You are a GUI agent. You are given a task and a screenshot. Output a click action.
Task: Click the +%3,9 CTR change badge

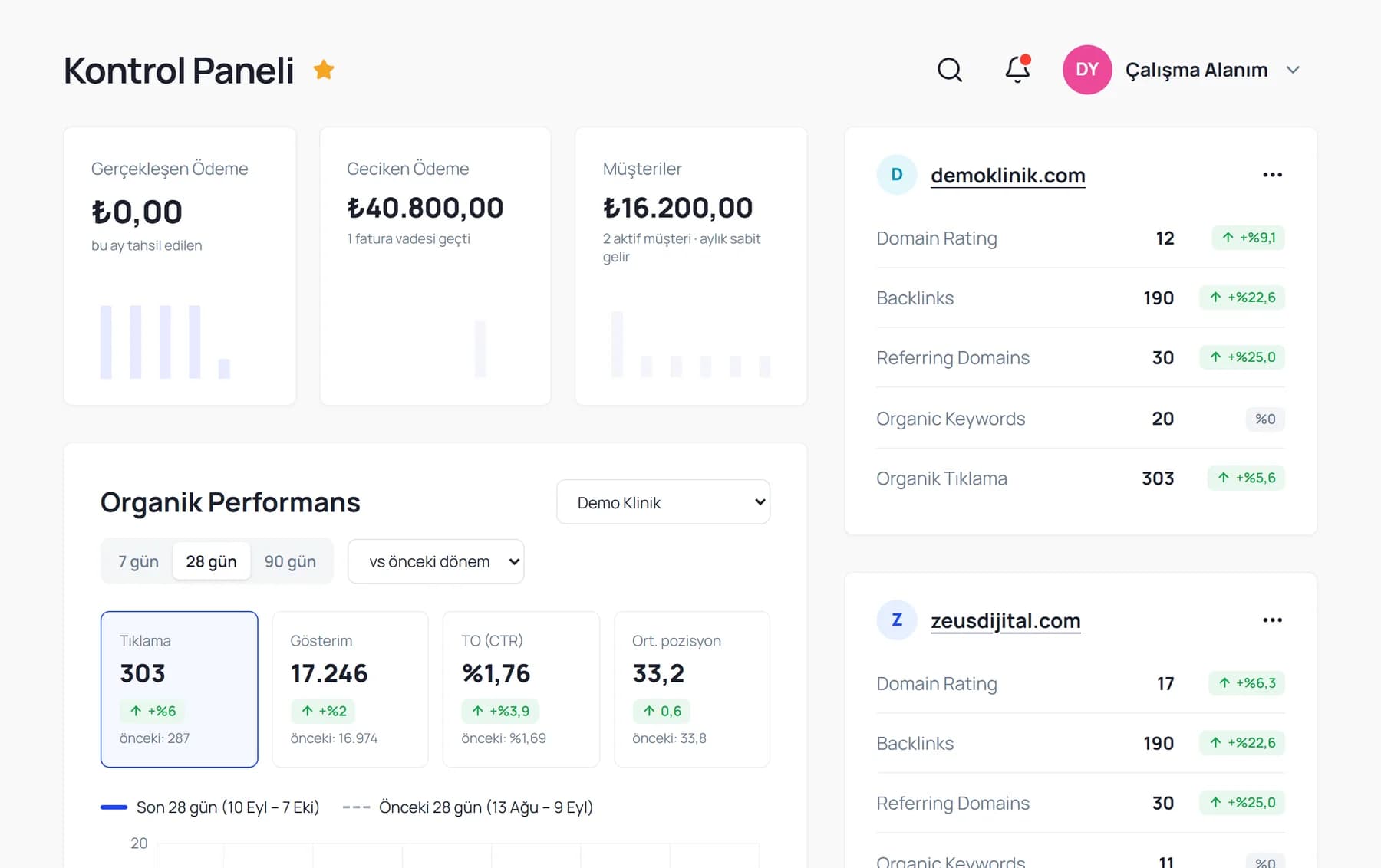500,711
